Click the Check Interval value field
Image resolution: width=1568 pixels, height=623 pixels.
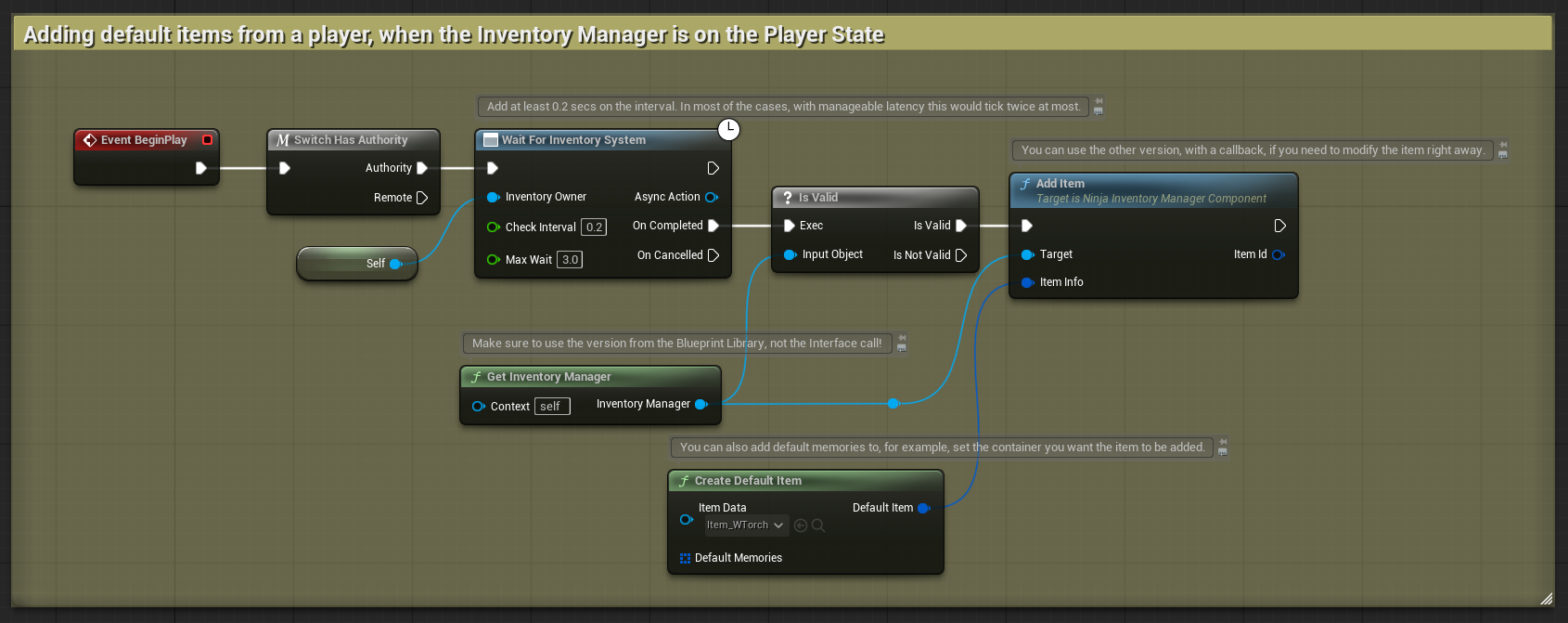pyautogui.click(x=594, y=227)
